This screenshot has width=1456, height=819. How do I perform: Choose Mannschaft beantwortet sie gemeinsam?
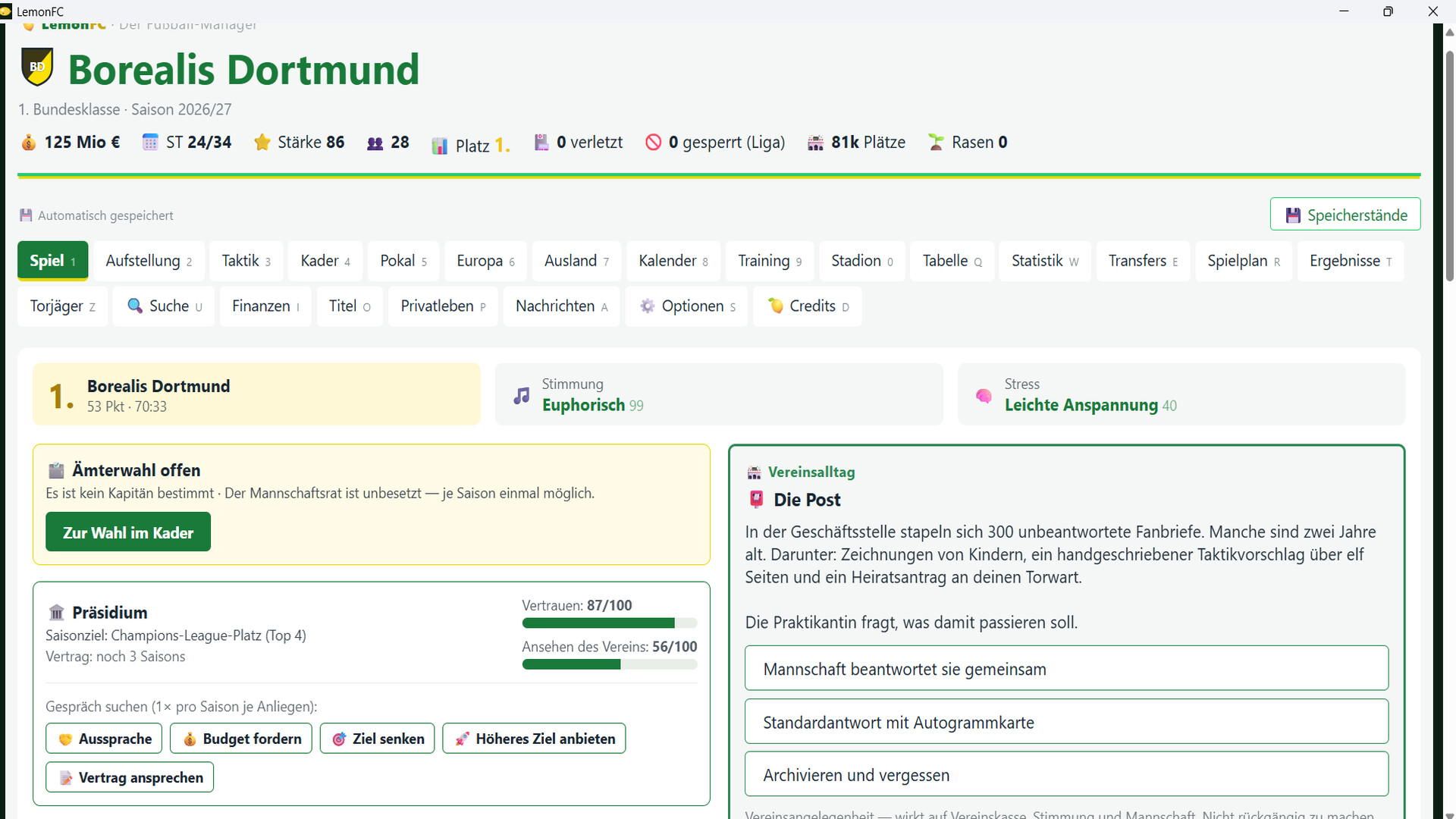pos(1066,668)
